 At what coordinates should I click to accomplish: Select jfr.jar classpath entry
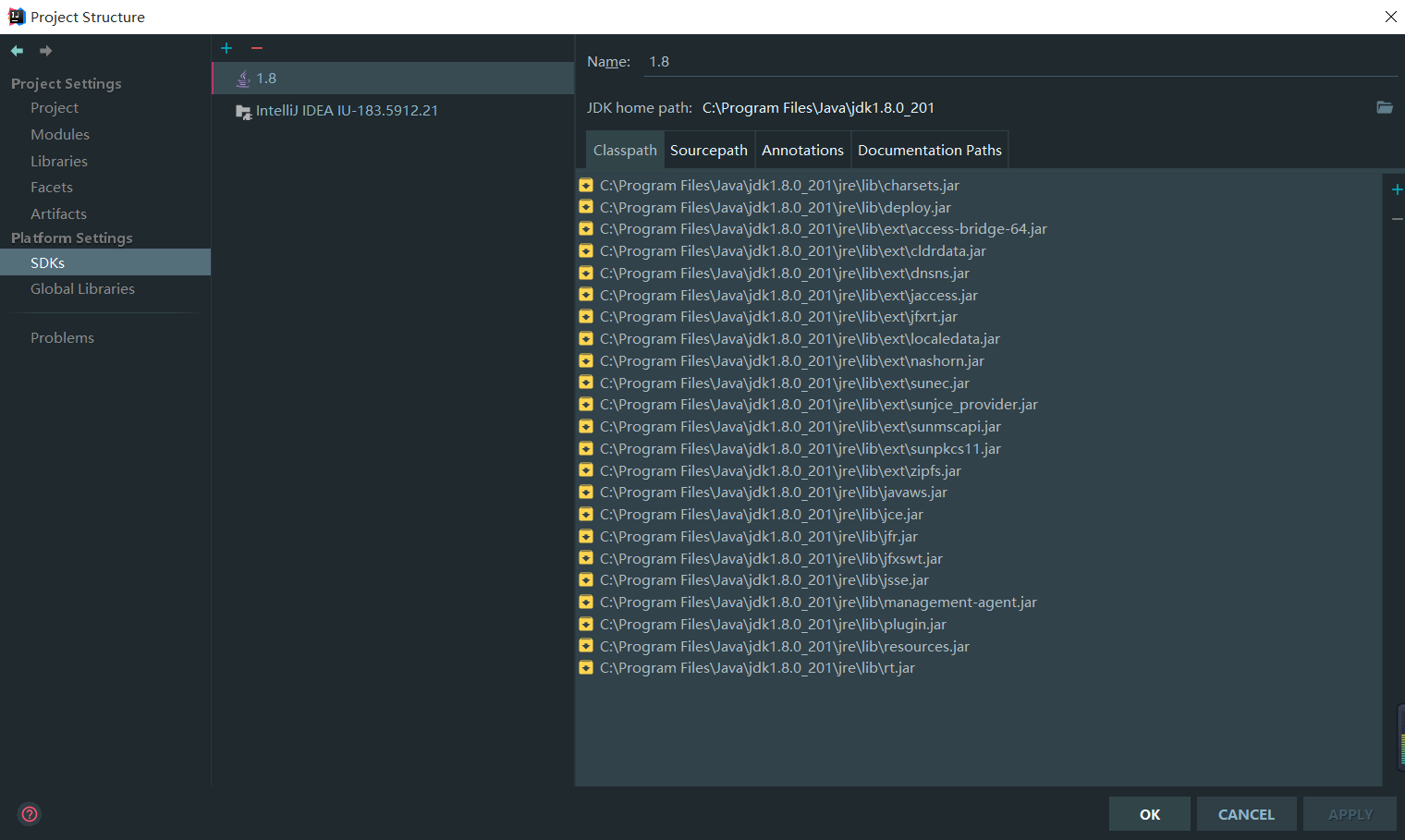[758, 536]
